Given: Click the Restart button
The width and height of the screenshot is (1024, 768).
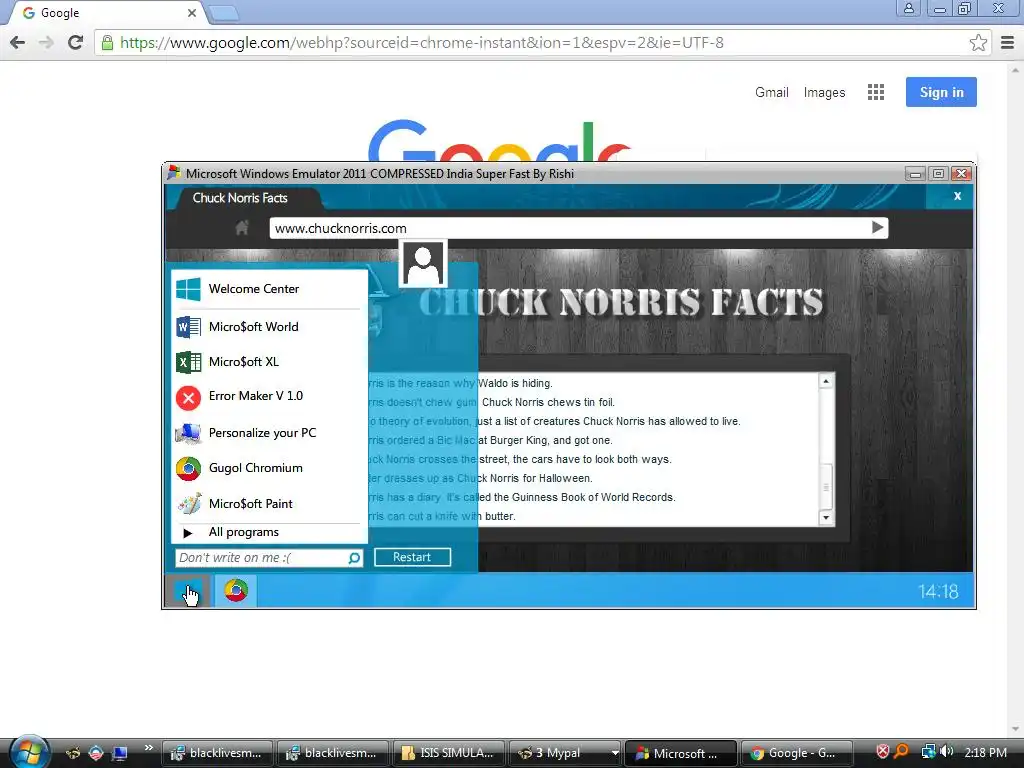Looking at the screenshot, I should coord(412,557).
